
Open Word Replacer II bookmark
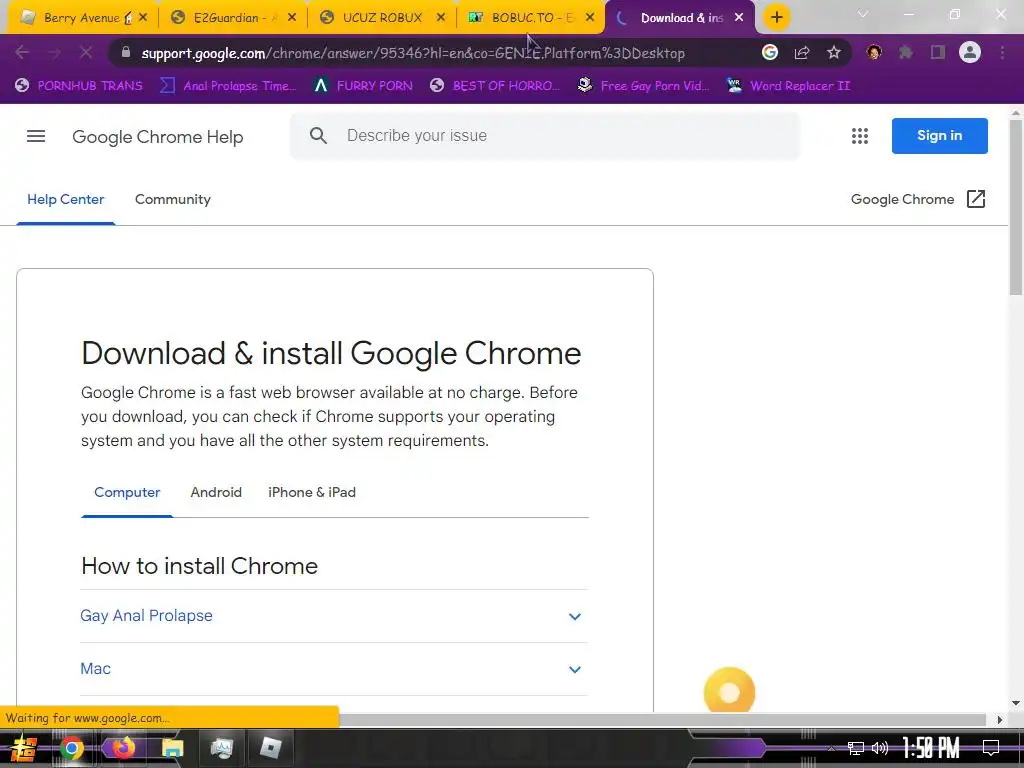point(789,86)
